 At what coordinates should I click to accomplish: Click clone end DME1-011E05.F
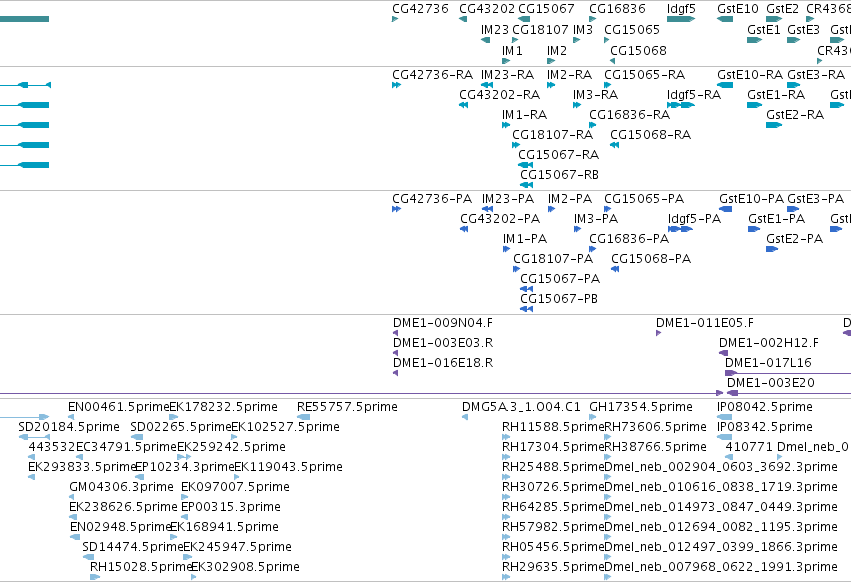705,324
